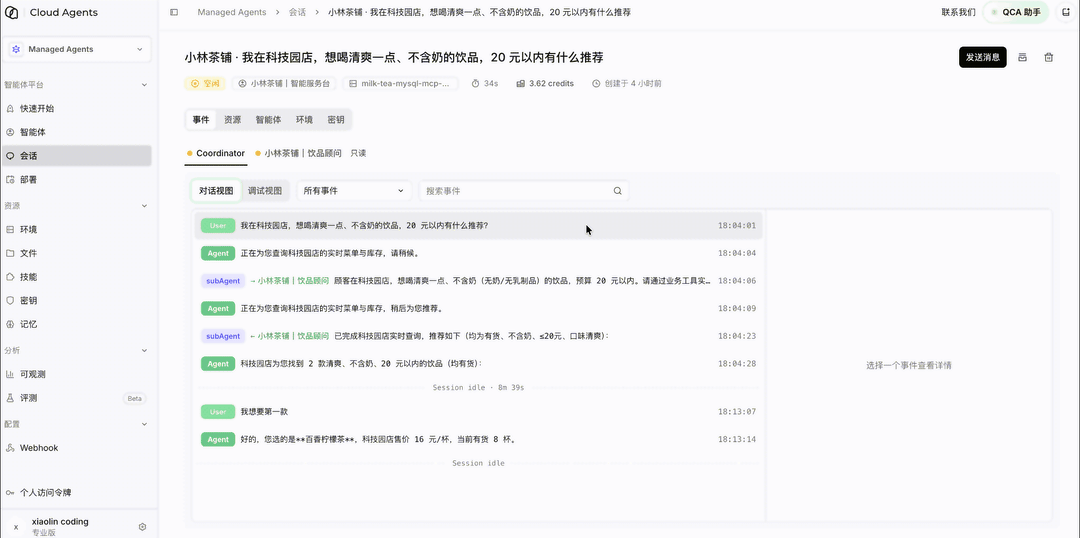The image size is (1080, 538).
Task: Open the notes icon beside QCA 助手
Action: 1066,12
